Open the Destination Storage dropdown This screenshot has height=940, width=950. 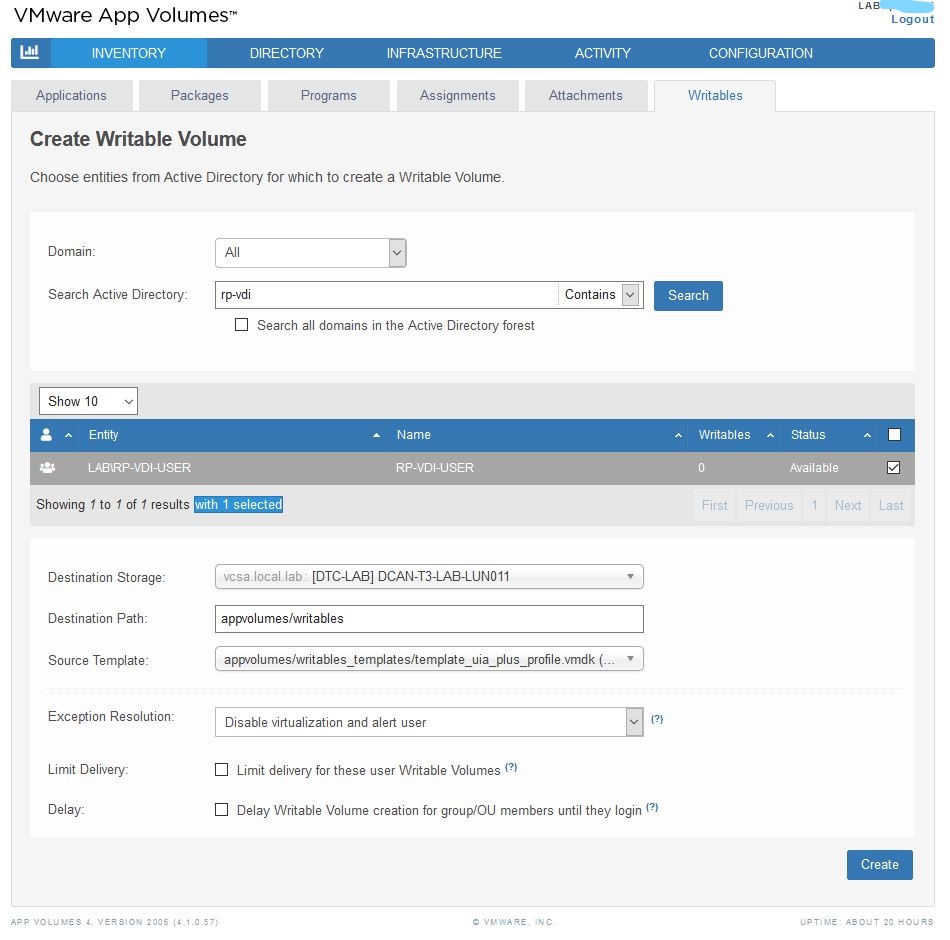pos(429,576)
